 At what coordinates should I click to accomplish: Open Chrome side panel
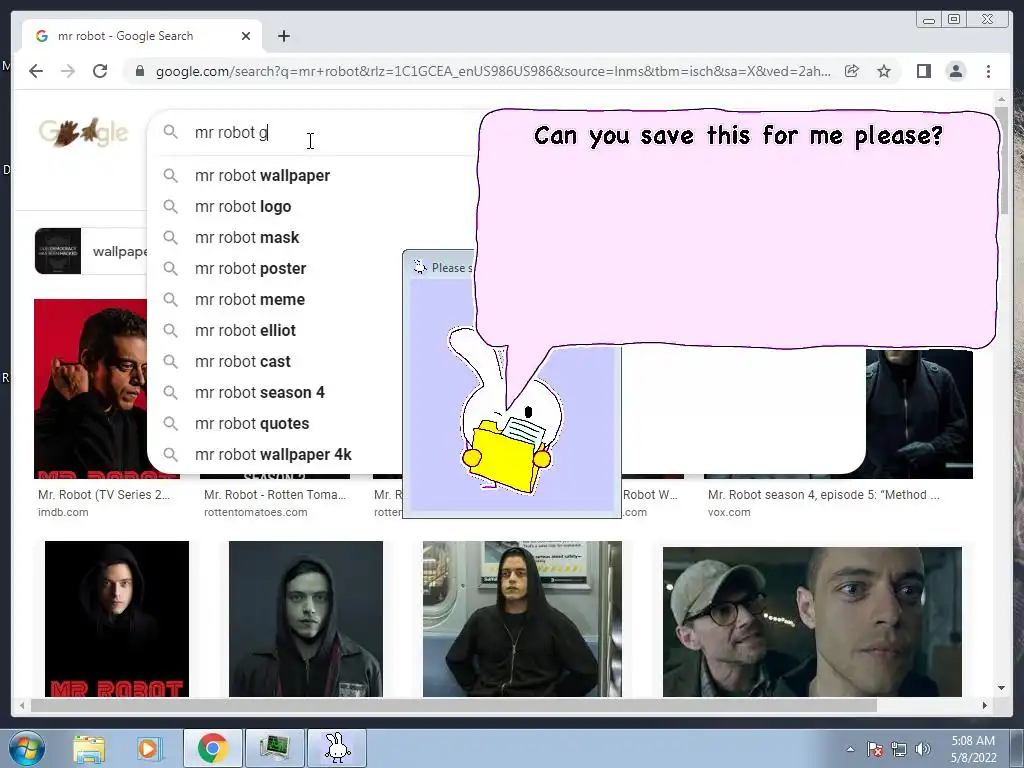pos(923,71)
